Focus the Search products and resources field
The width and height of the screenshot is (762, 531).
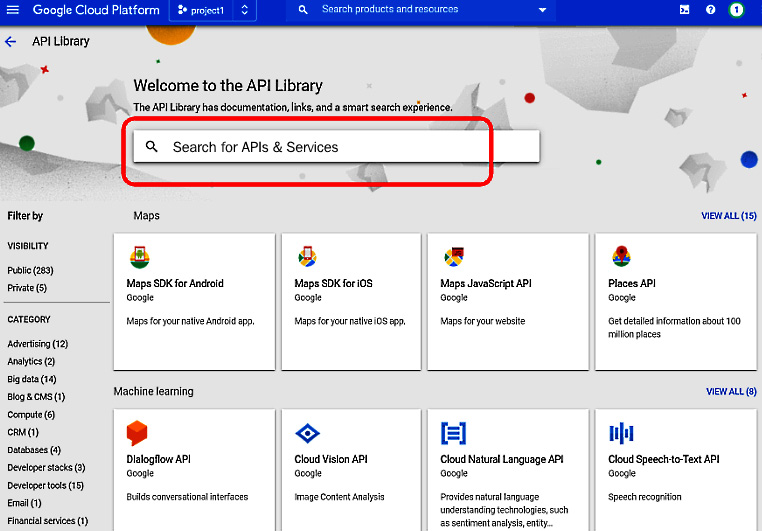420,10
